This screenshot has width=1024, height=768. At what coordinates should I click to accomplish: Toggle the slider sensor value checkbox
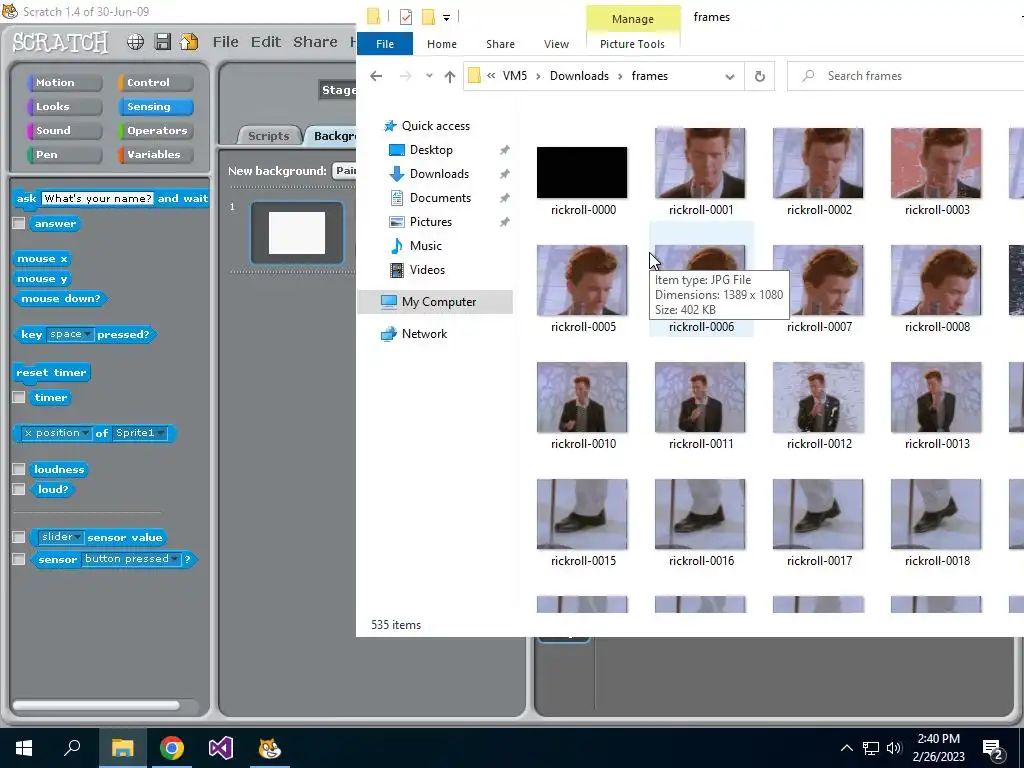click(19, 537)
